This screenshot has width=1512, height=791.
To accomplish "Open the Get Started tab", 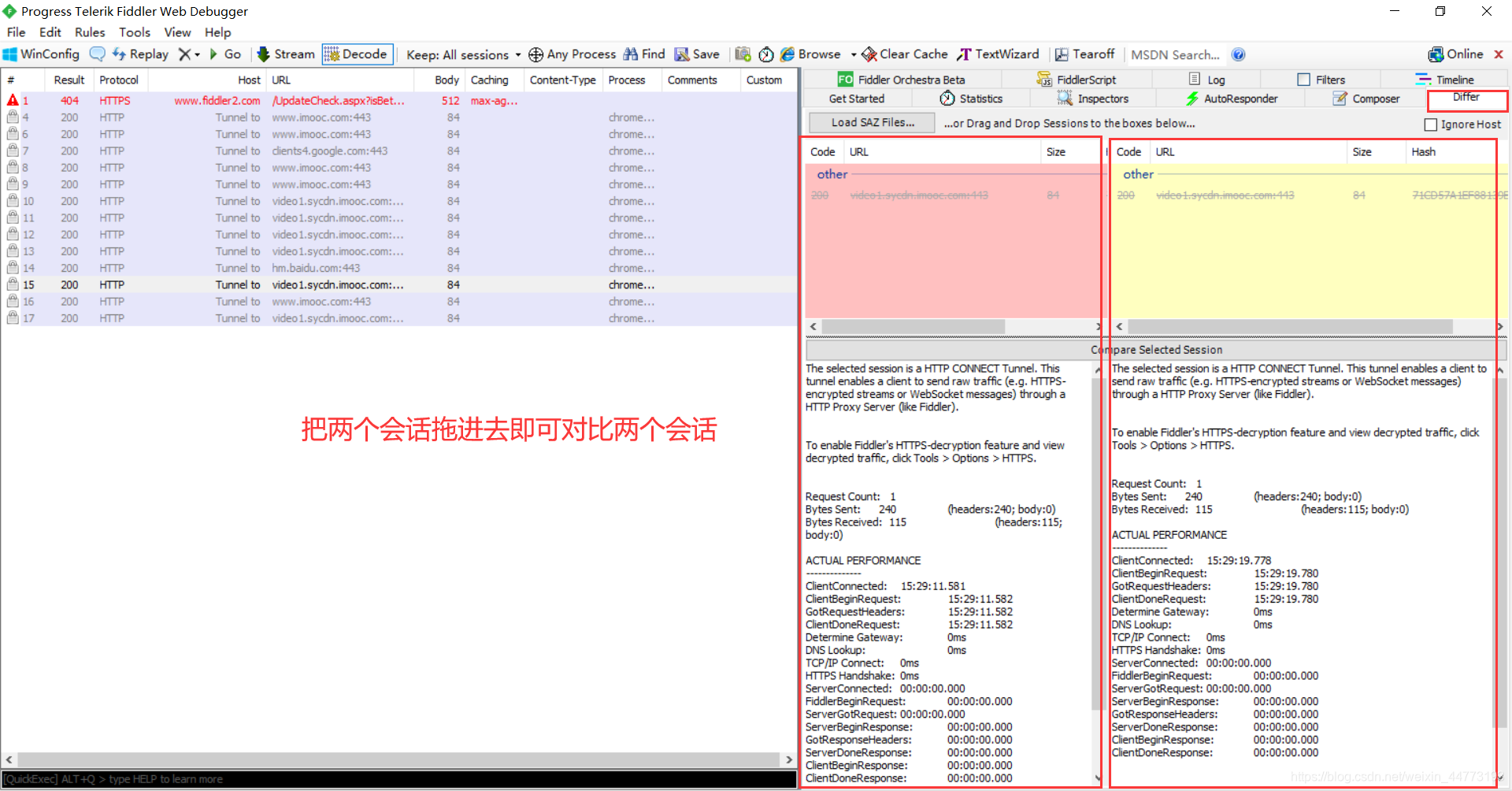I will pos(857,98).
